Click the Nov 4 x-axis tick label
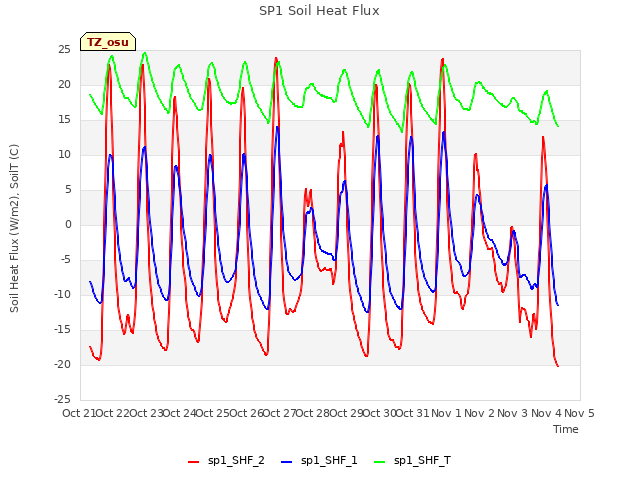The width and height of the screenshot is (640, 480). coord(546,413)
